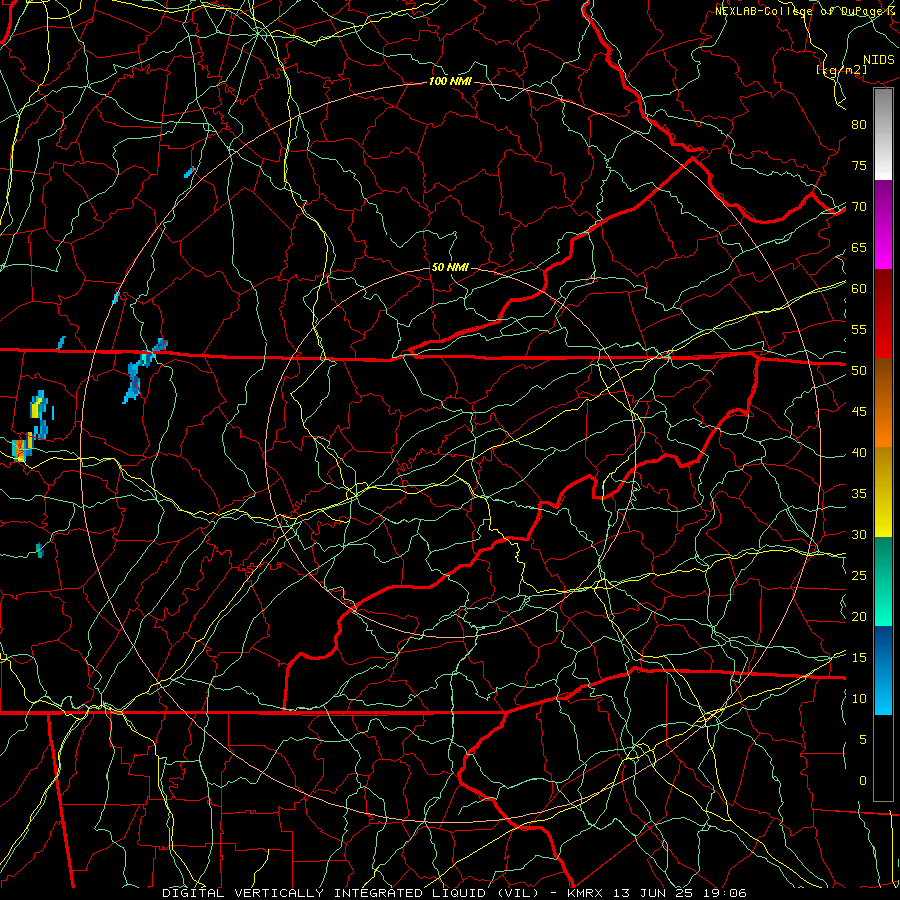Click the 10 value on the color scale

point(859,699)
